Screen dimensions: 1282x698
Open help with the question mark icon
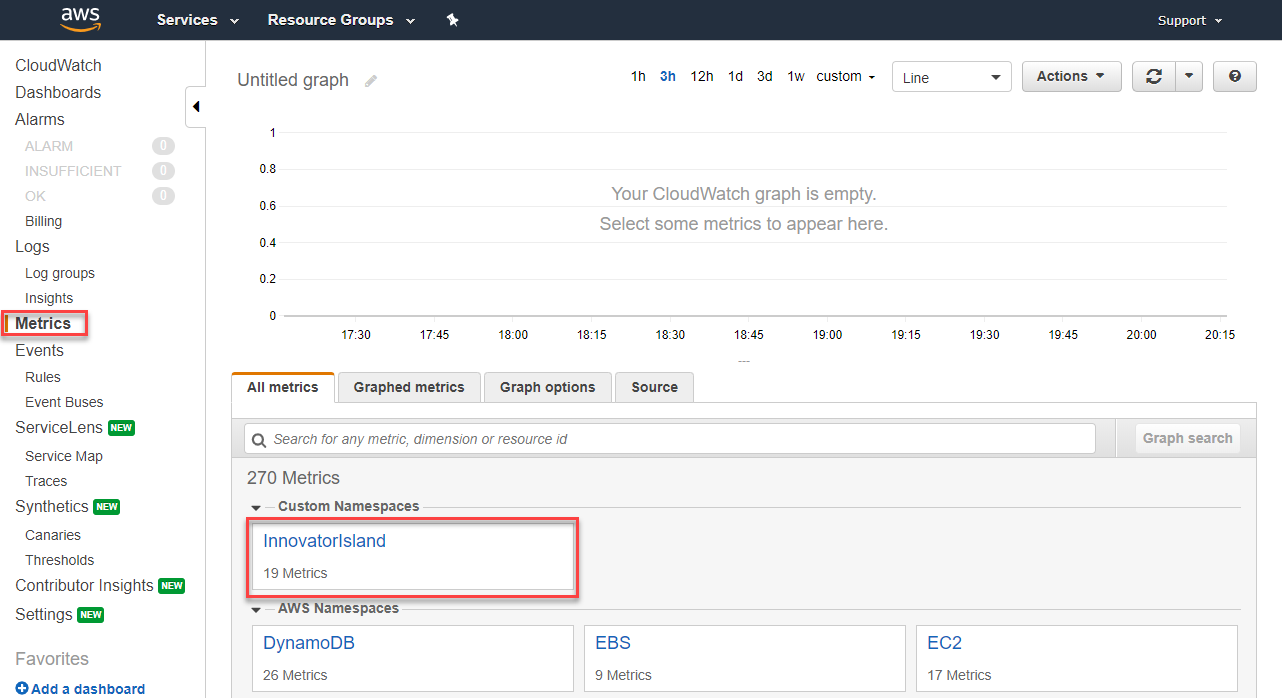click(1235, 77)
